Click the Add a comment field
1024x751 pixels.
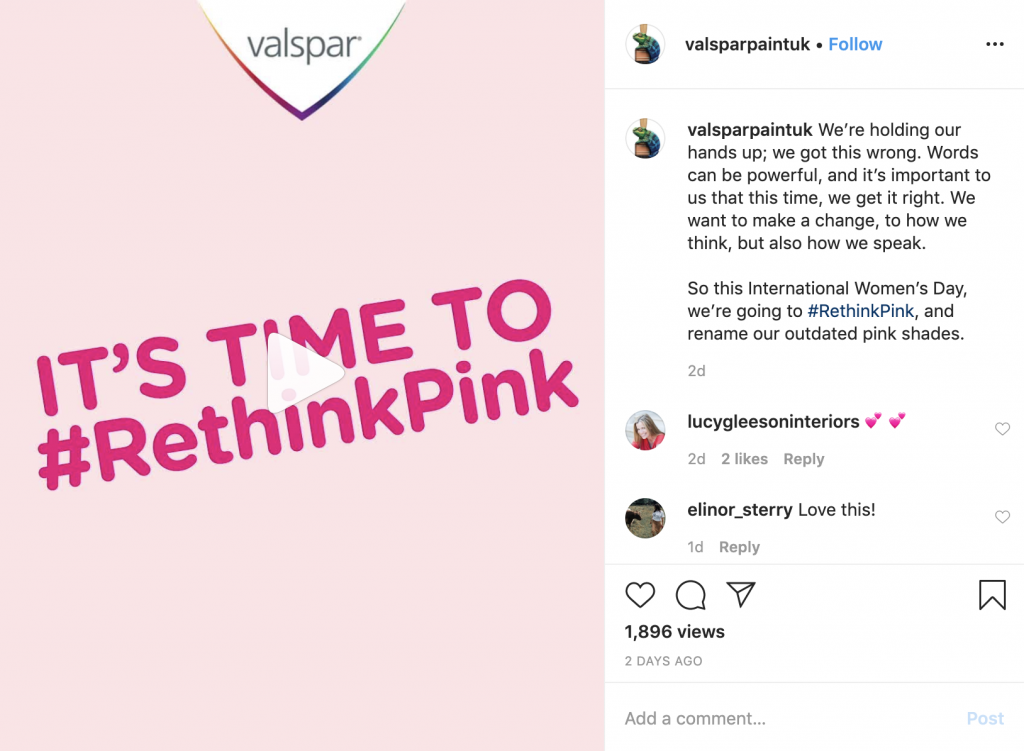[x=780, y=718]
